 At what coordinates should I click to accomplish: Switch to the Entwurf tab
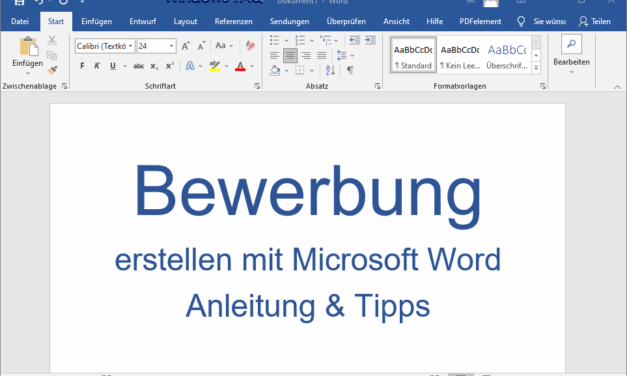coord(142,22)
